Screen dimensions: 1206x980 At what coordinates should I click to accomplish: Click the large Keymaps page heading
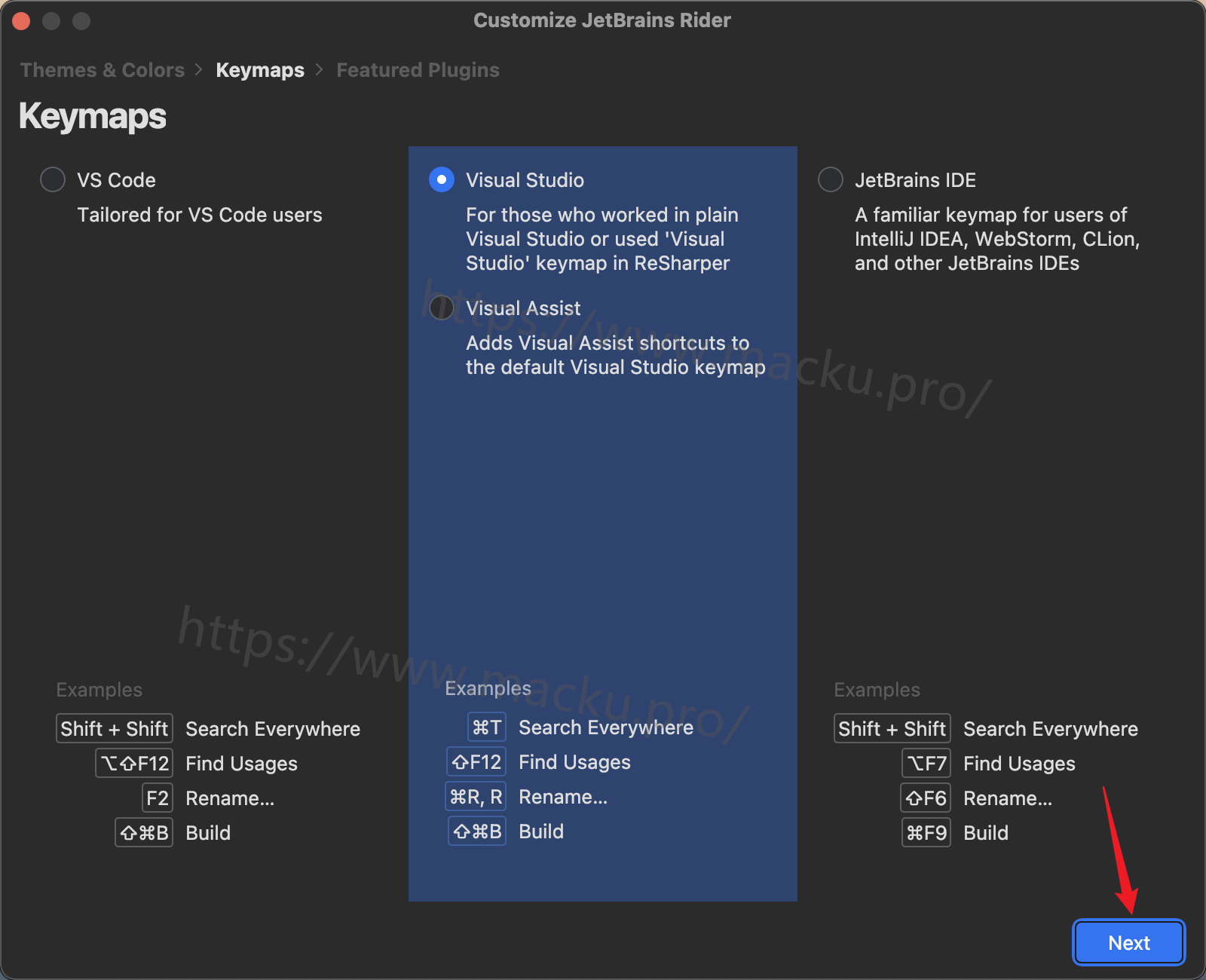pos(93,117)
